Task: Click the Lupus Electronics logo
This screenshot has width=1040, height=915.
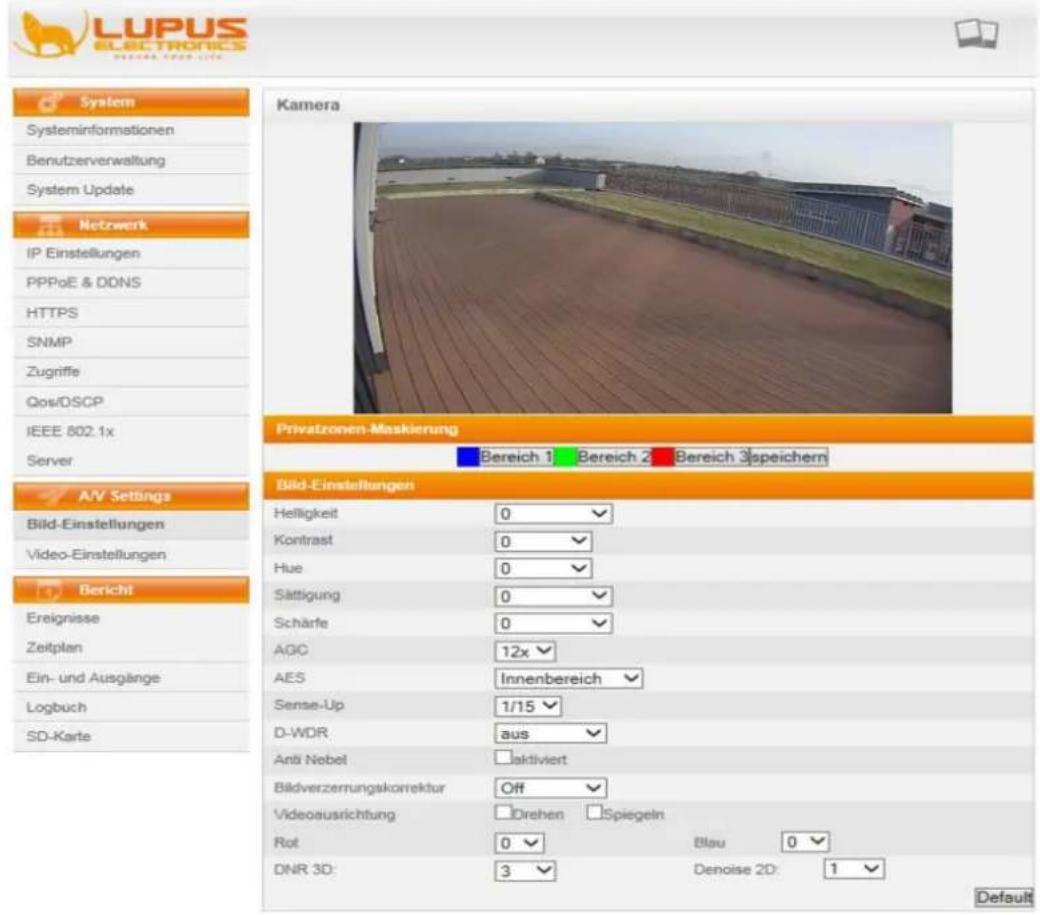Action: 131,34
